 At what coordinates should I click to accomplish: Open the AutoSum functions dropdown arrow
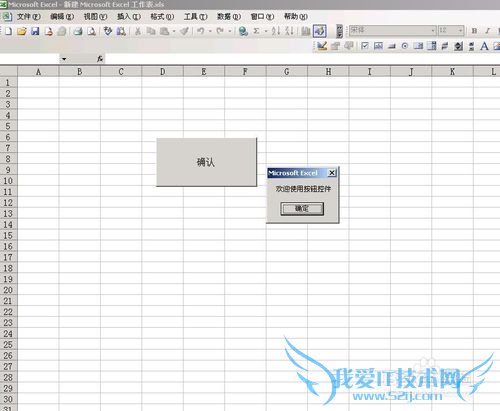click(266, 31)
